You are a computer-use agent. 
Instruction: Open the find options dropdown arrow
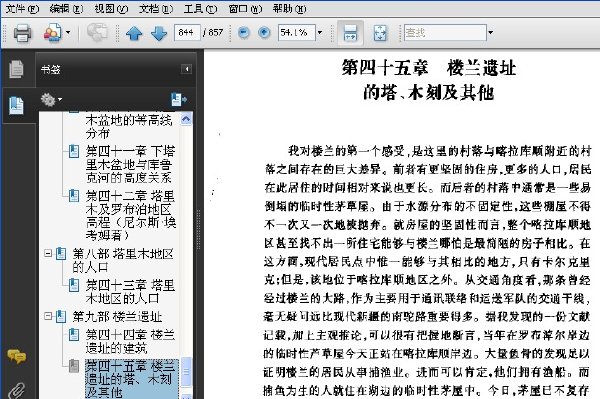pyautogui.click(x=491, y=33)
